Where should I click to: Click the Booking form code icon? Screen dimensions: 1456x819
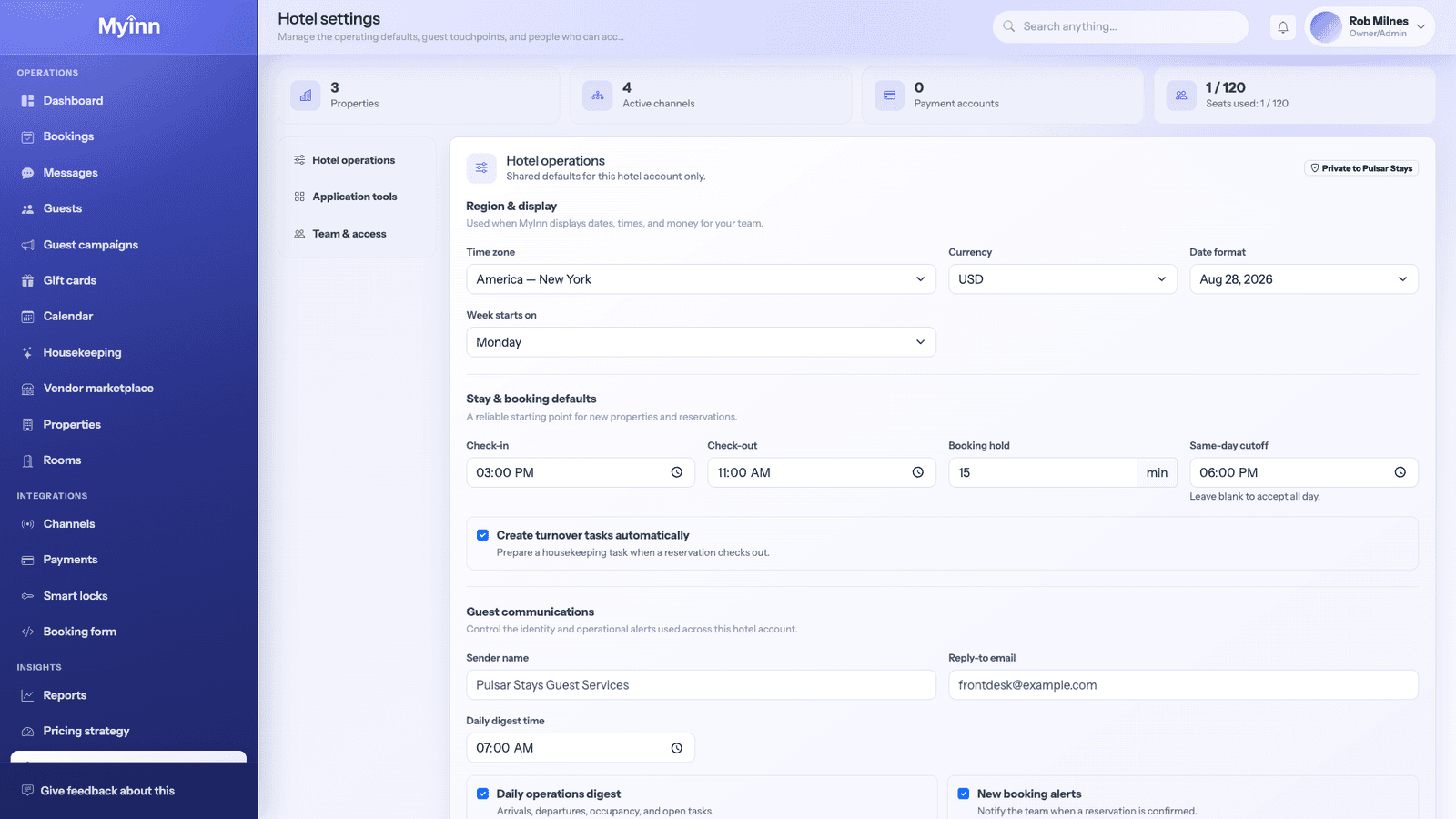[x=27, y=632]
